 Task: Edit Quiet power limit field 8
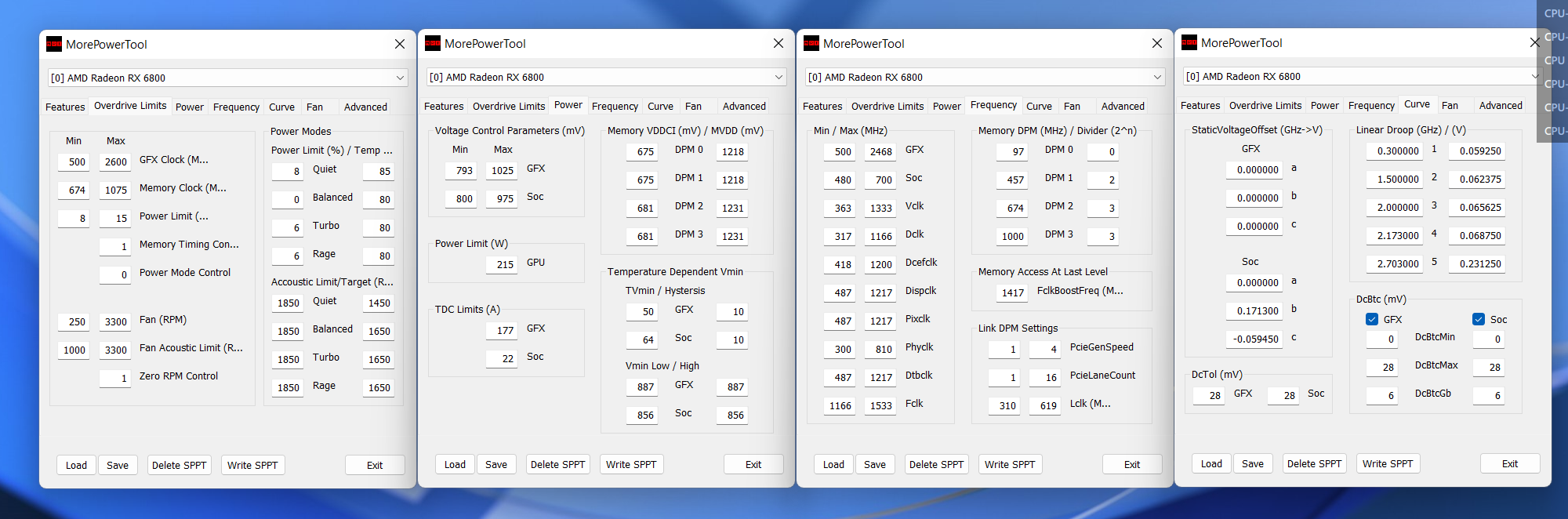click(x=288, y=171)
